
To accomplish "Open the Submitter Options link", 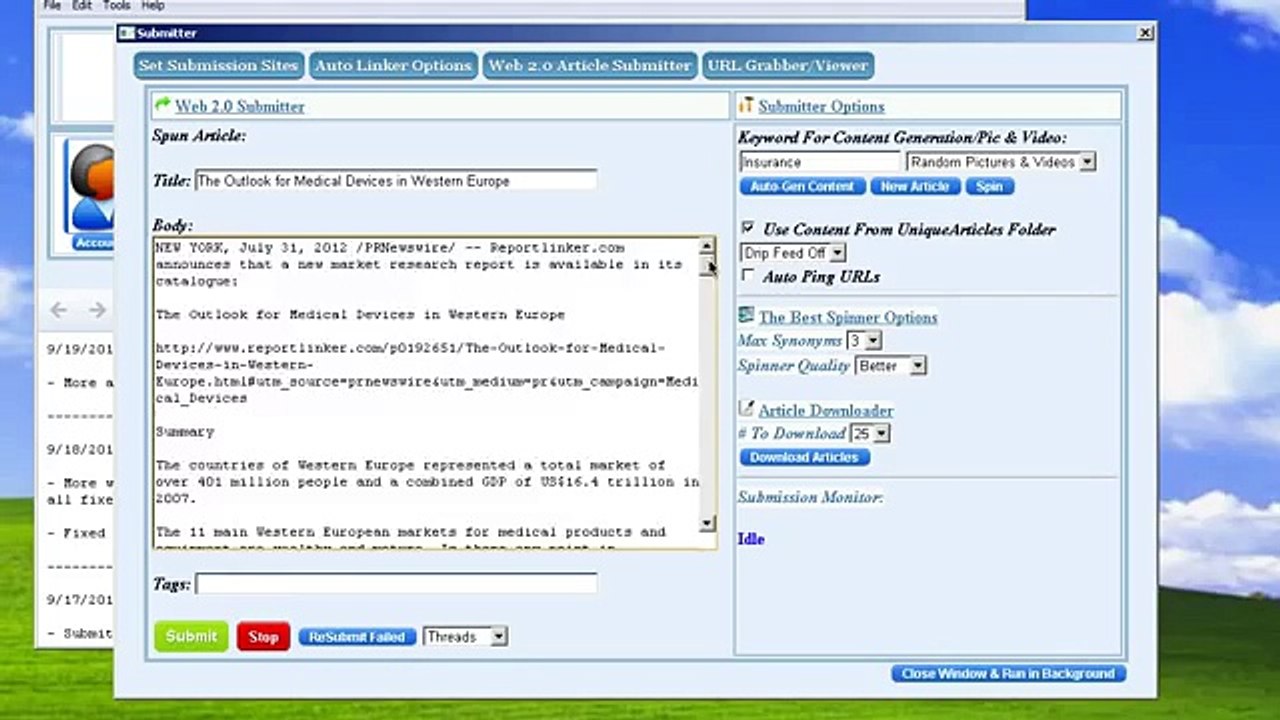I will pyautogui.click(x=821, y=106).
